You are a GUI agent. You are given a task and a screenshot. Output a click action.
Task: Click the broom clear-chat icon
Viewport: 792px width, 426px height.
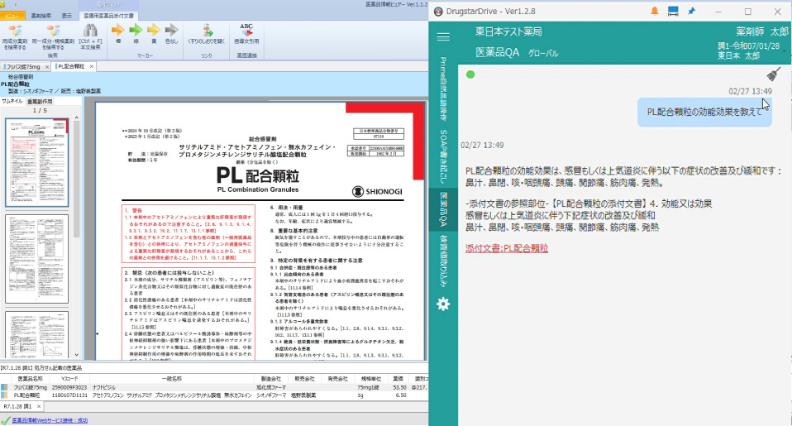772,75
